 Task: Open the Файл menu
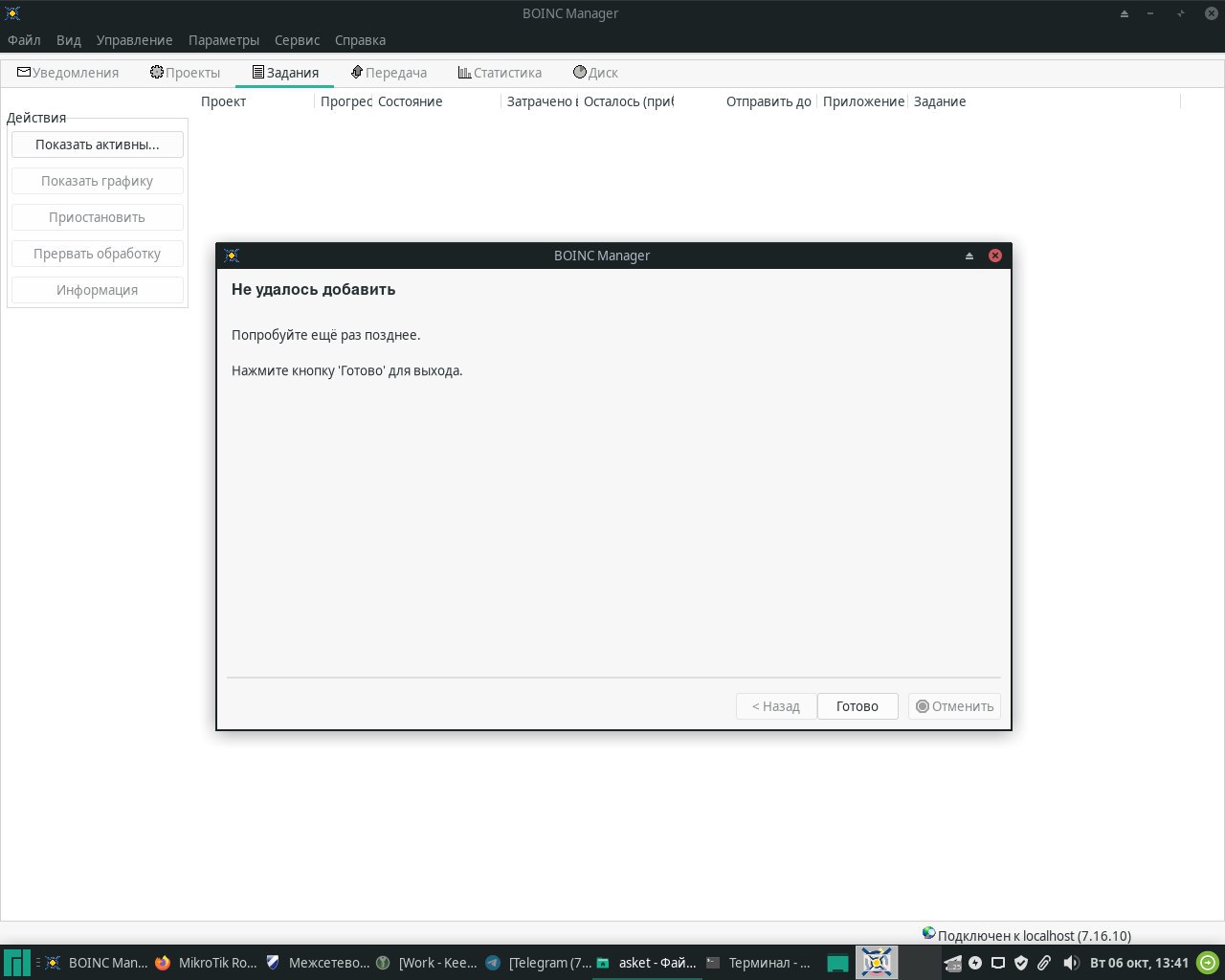(24, 40)
